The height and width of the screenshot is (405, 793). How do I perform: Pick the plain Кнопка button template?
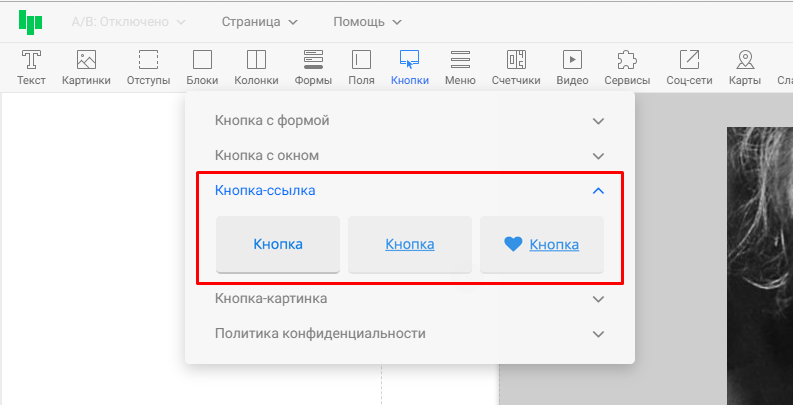278,244
